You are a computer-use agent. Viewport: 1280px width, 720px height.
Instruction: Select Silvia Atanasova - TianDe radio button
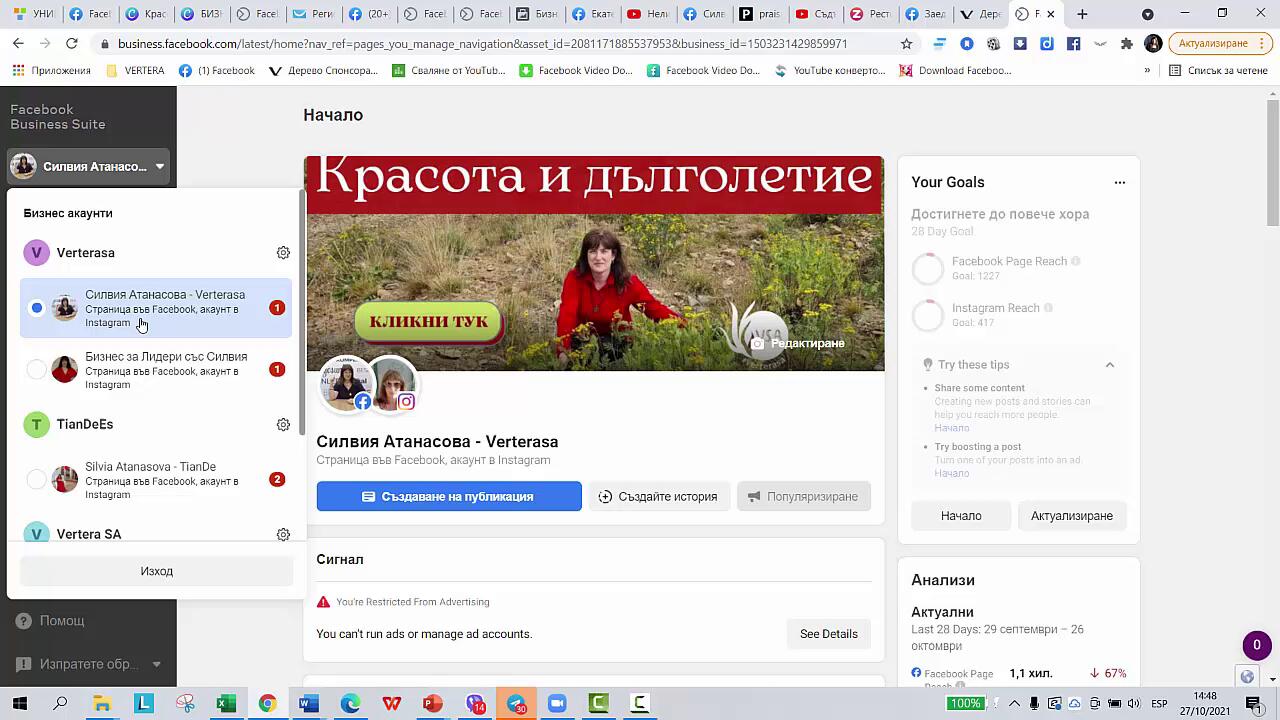pos(37,480)
